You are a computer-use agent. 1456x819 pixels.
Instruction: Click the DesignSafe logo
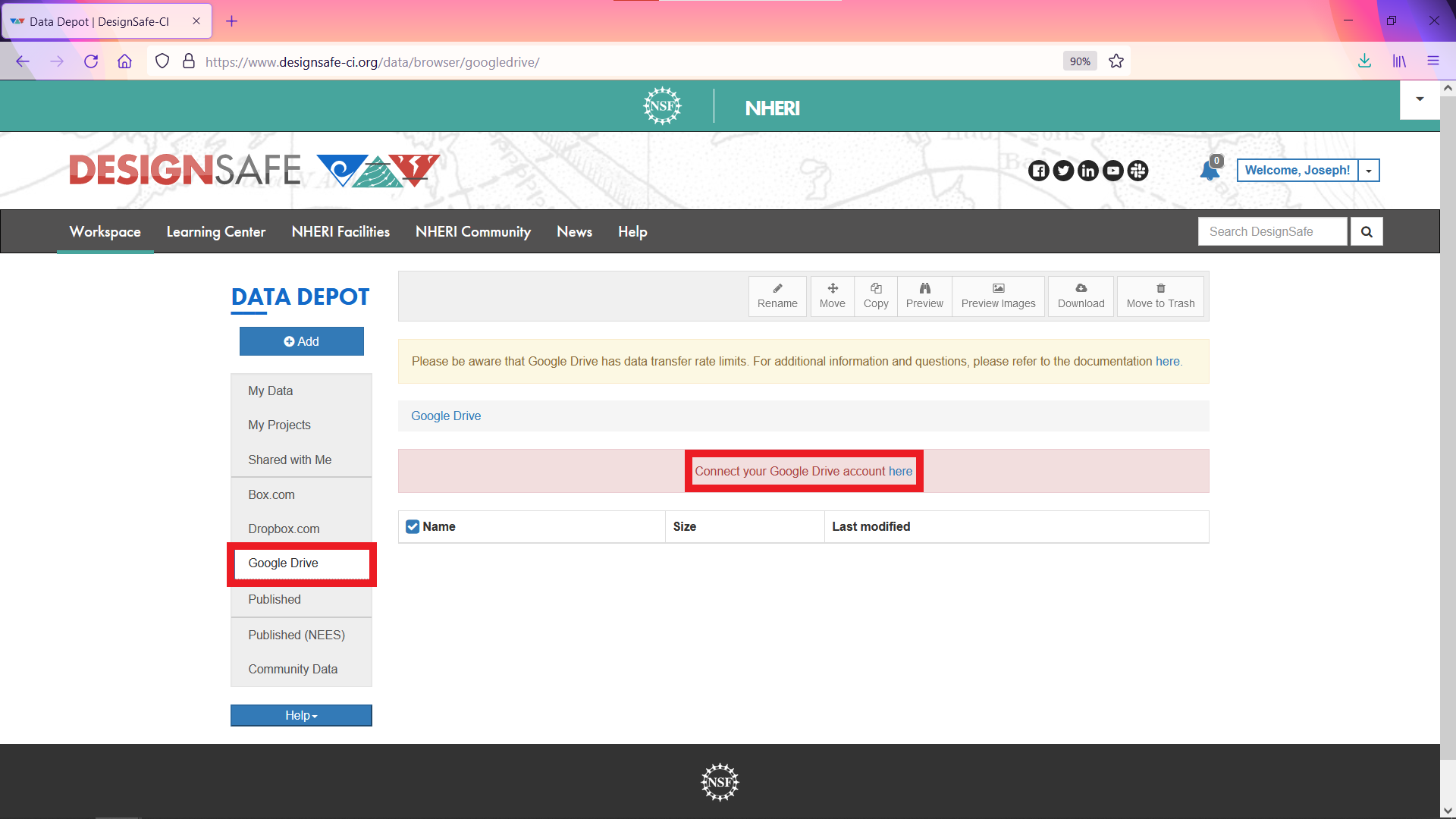click(x=255, y=170)
